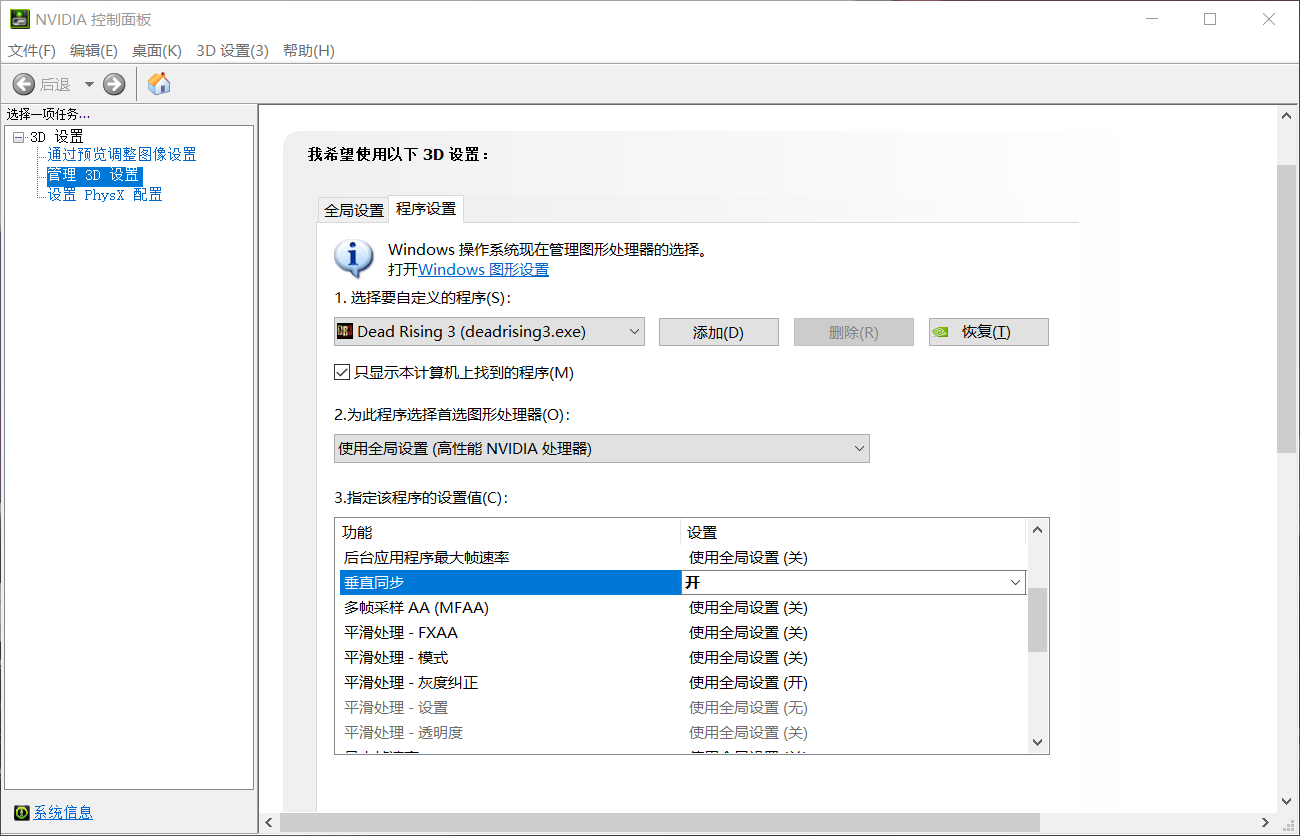Select the 后台应用程序最大帧速率 row
Screen dimensions: 1300x836
(681, 557)
